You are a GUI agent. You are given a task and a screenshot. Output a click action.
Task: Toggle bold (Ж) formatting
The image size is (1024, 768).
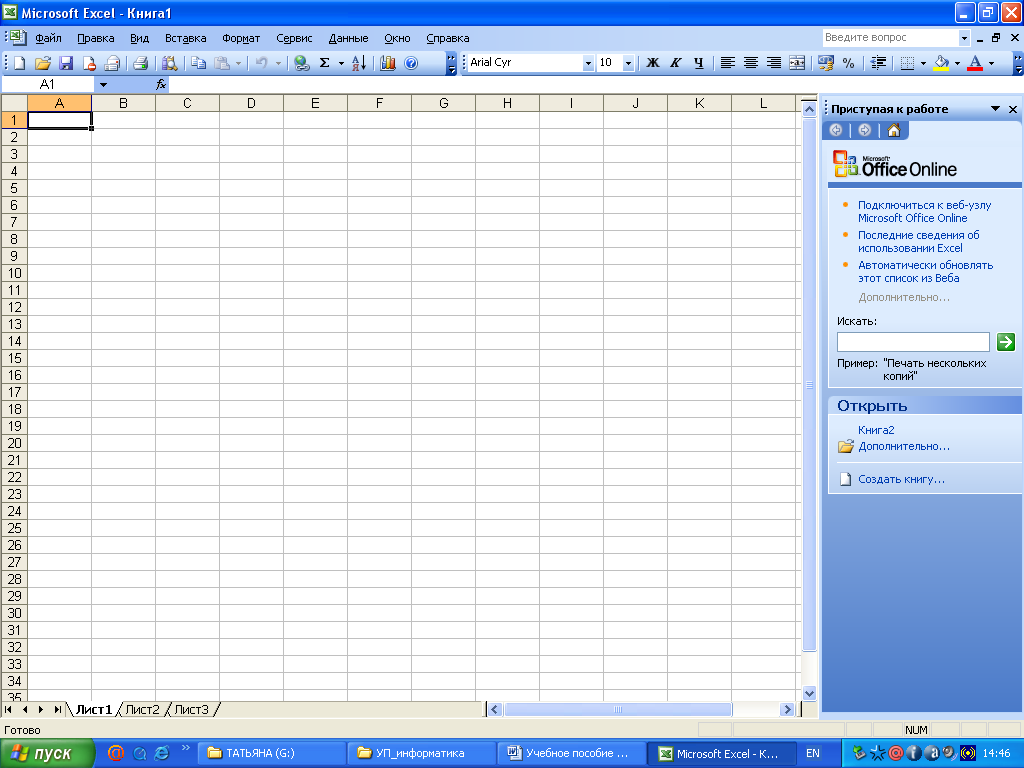[653, 63]
